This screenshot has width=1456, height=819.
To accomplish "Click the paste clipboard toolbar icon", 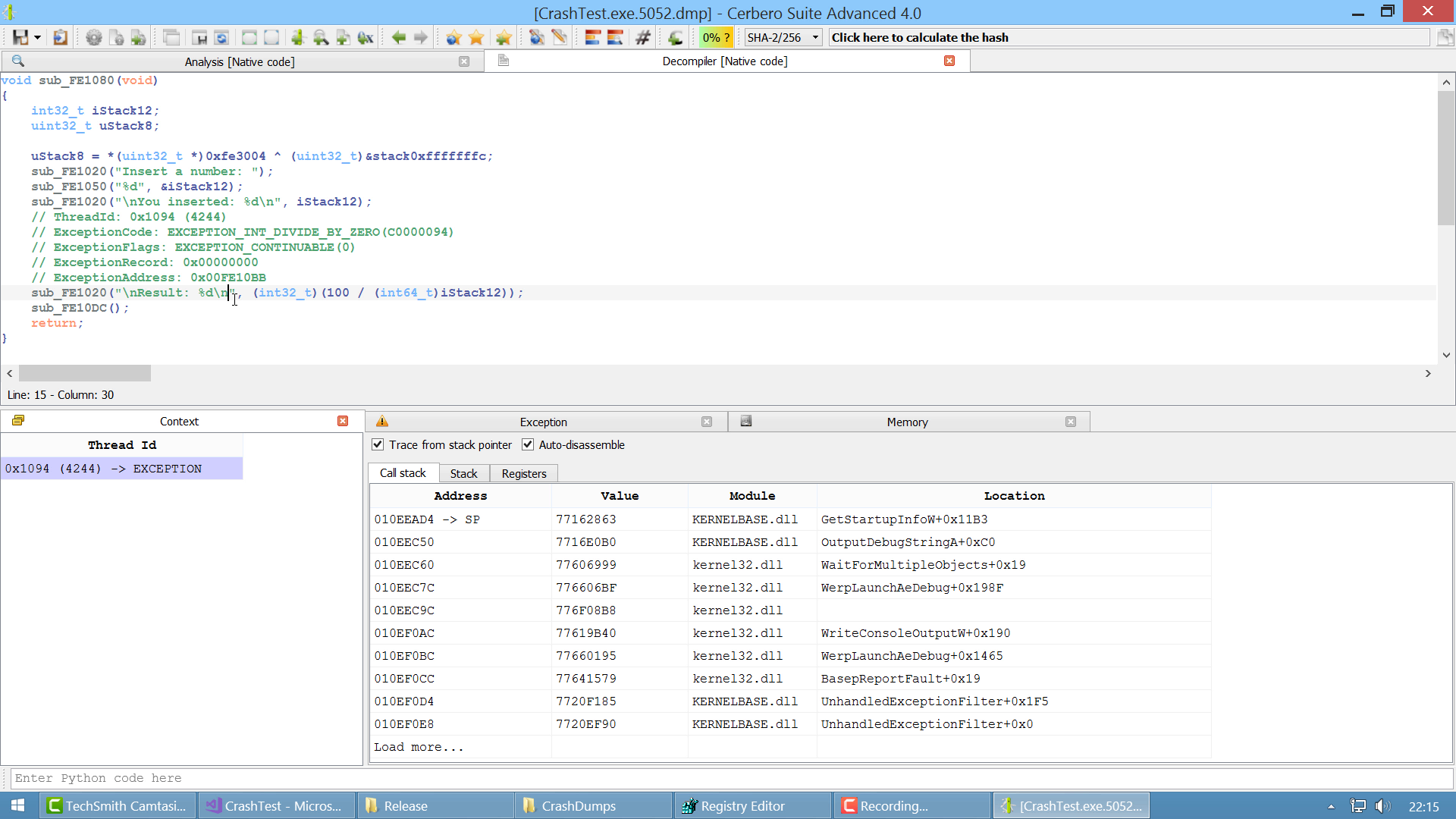I will [60, 37].
